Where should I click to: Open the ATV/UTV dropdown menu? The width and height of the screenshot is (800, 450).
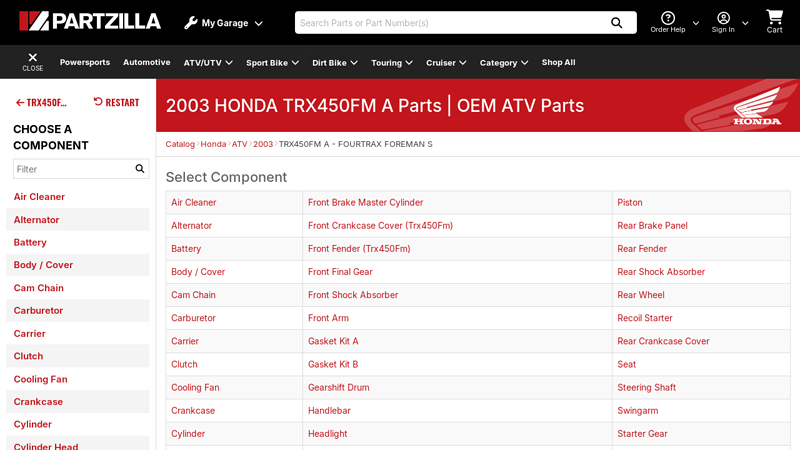(x=208, y=63)
